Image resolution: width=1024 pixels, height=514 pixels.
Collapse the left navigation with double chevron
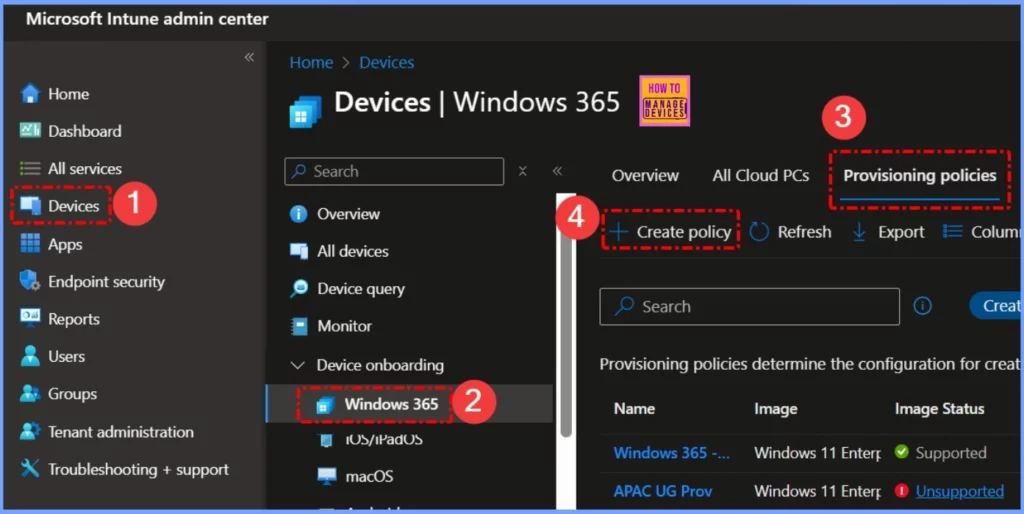pyautogui.click(x=249, y=57)
